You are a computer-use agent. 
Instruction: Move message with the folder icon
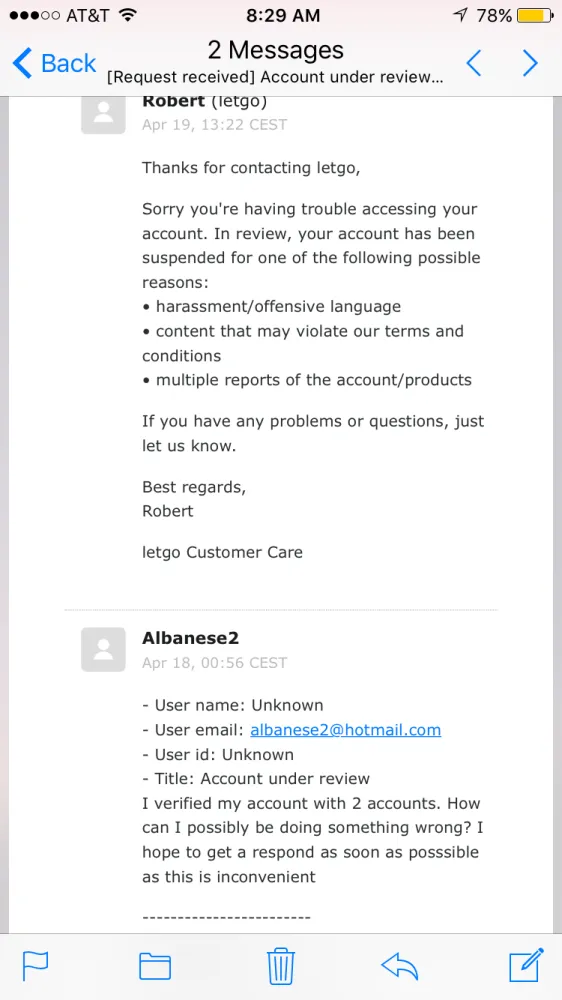[x=155, y=966]
